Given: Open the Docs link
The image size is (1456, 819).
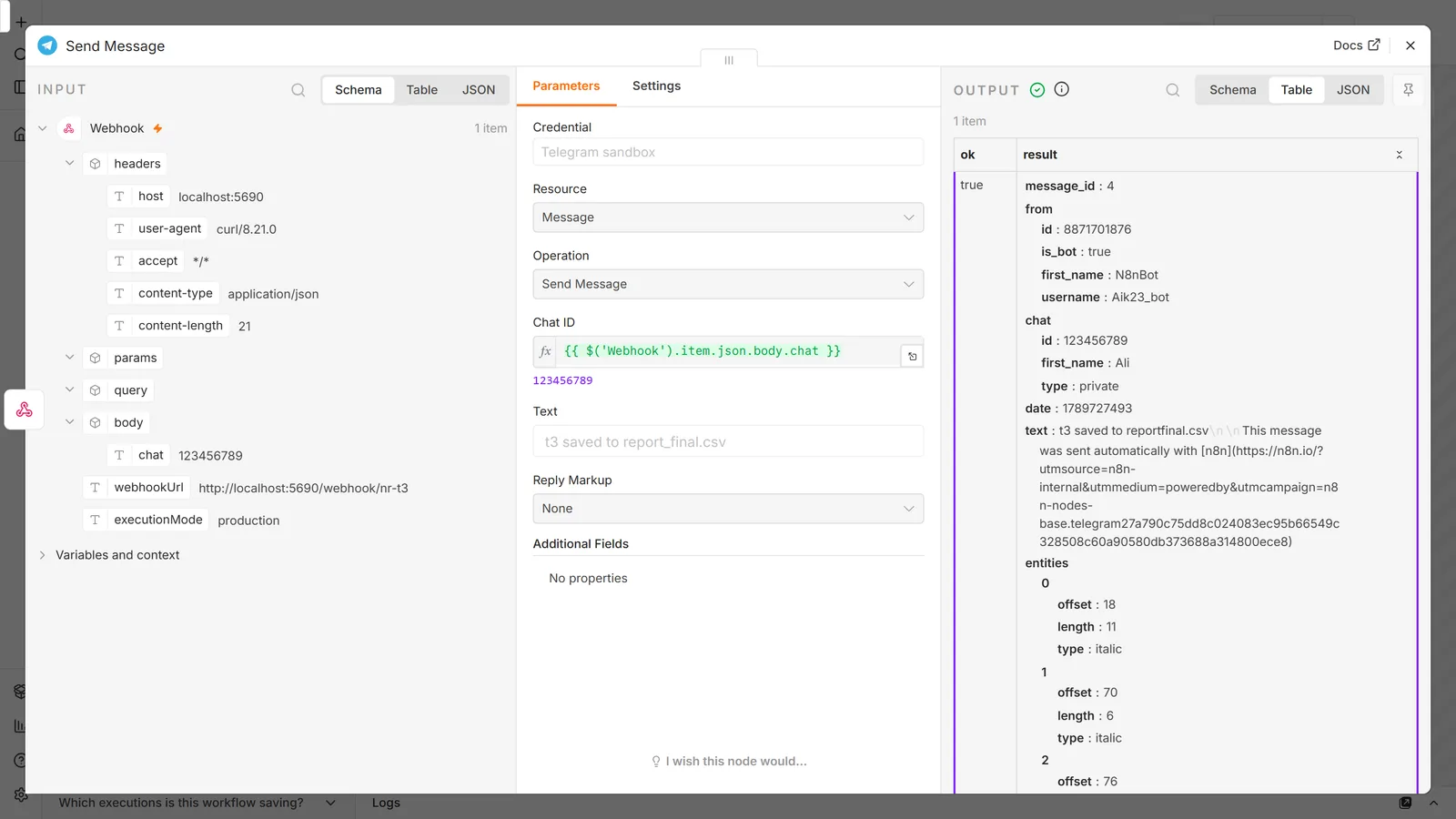Looking at the screenshot, I should [x=1356, y=45].
